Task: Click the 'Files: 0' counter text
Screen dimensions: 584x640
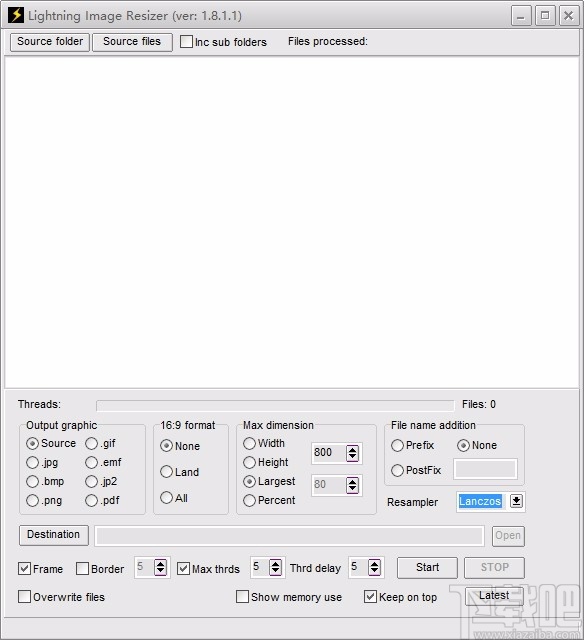Action: pos(479,404)
